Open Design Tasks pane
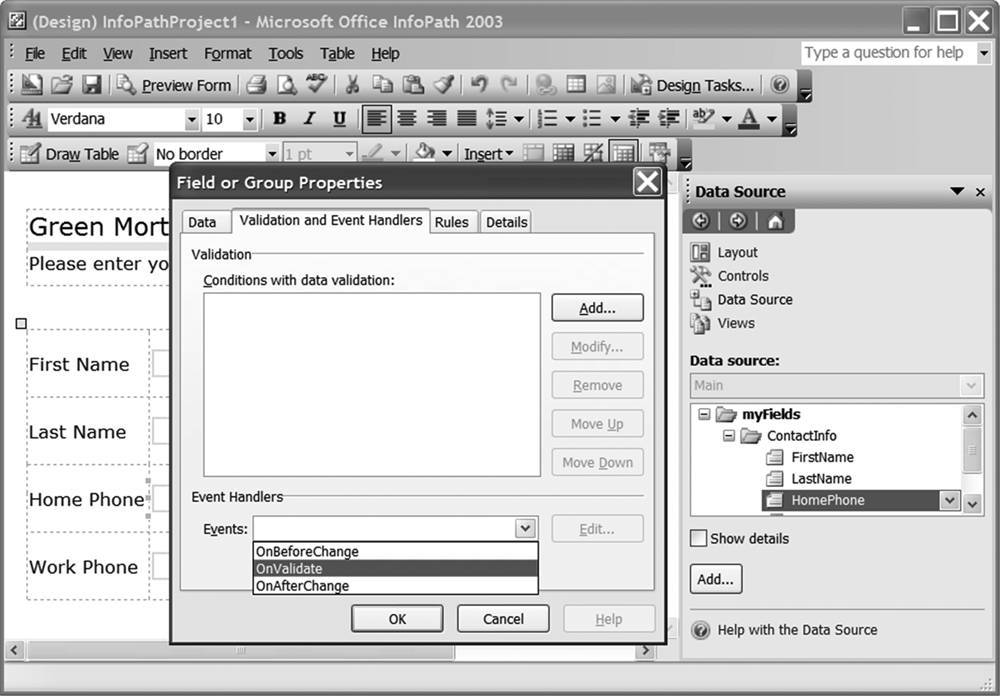This screenshot has width=1000, height=696. click(693, 85)
